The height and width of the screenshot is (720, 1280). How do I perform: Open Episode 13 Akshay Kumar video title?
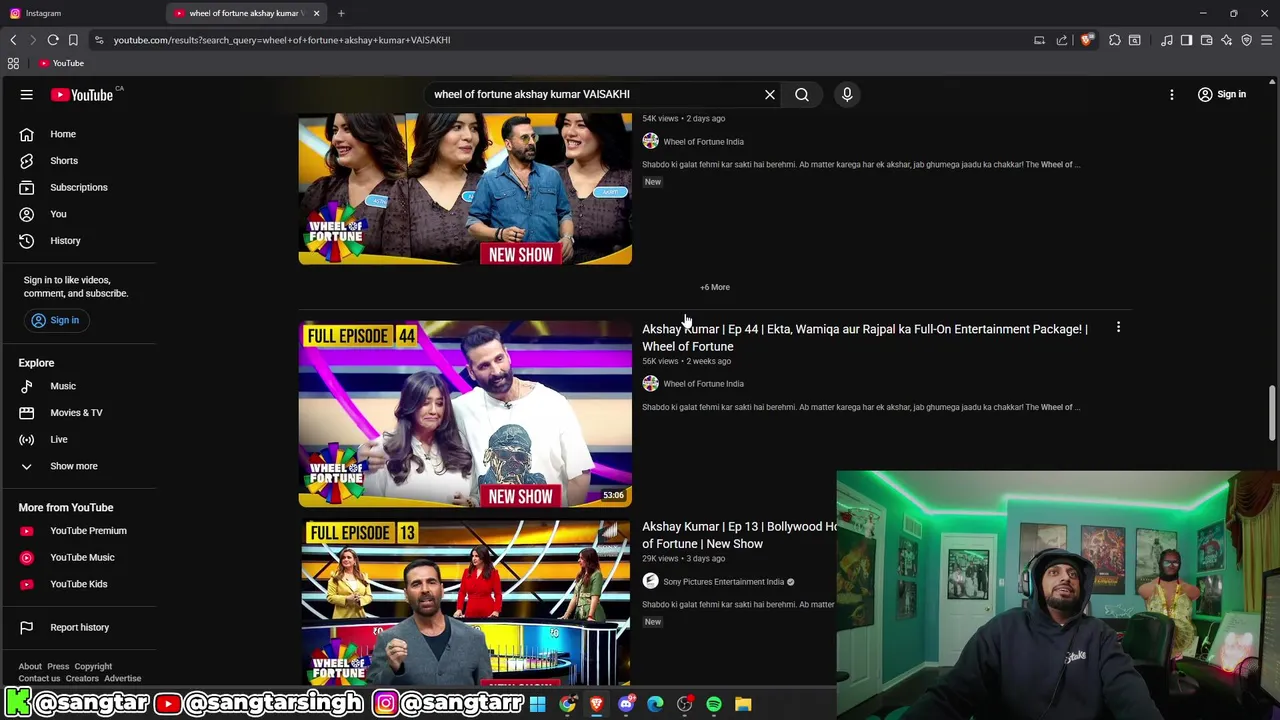[x=740, y=535]
